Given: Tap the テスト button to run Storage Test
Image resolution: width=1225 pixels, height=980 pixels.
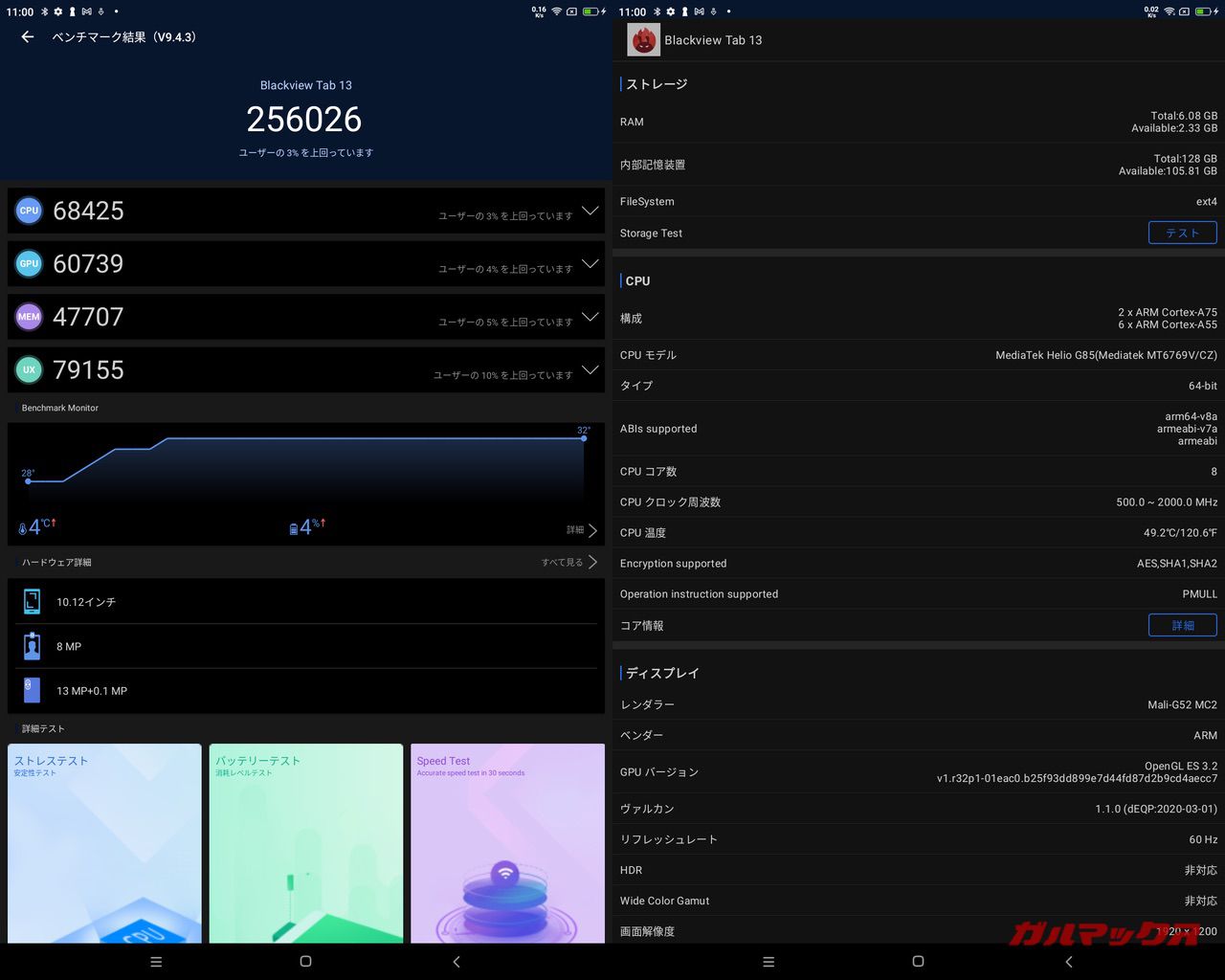Looking at the screenshot, I should [x=1182, y=233].
